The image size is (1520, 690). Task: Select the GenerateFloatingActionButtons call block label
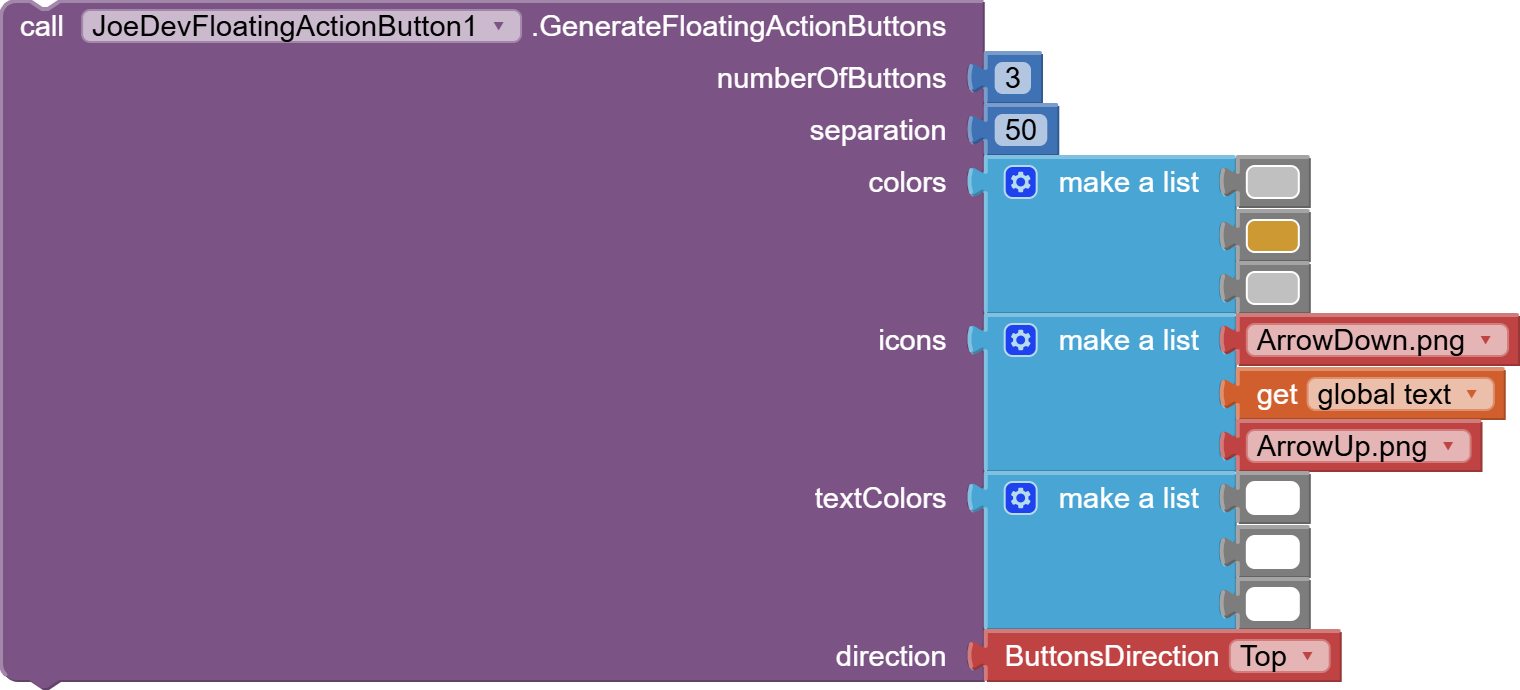click(738, 26)
